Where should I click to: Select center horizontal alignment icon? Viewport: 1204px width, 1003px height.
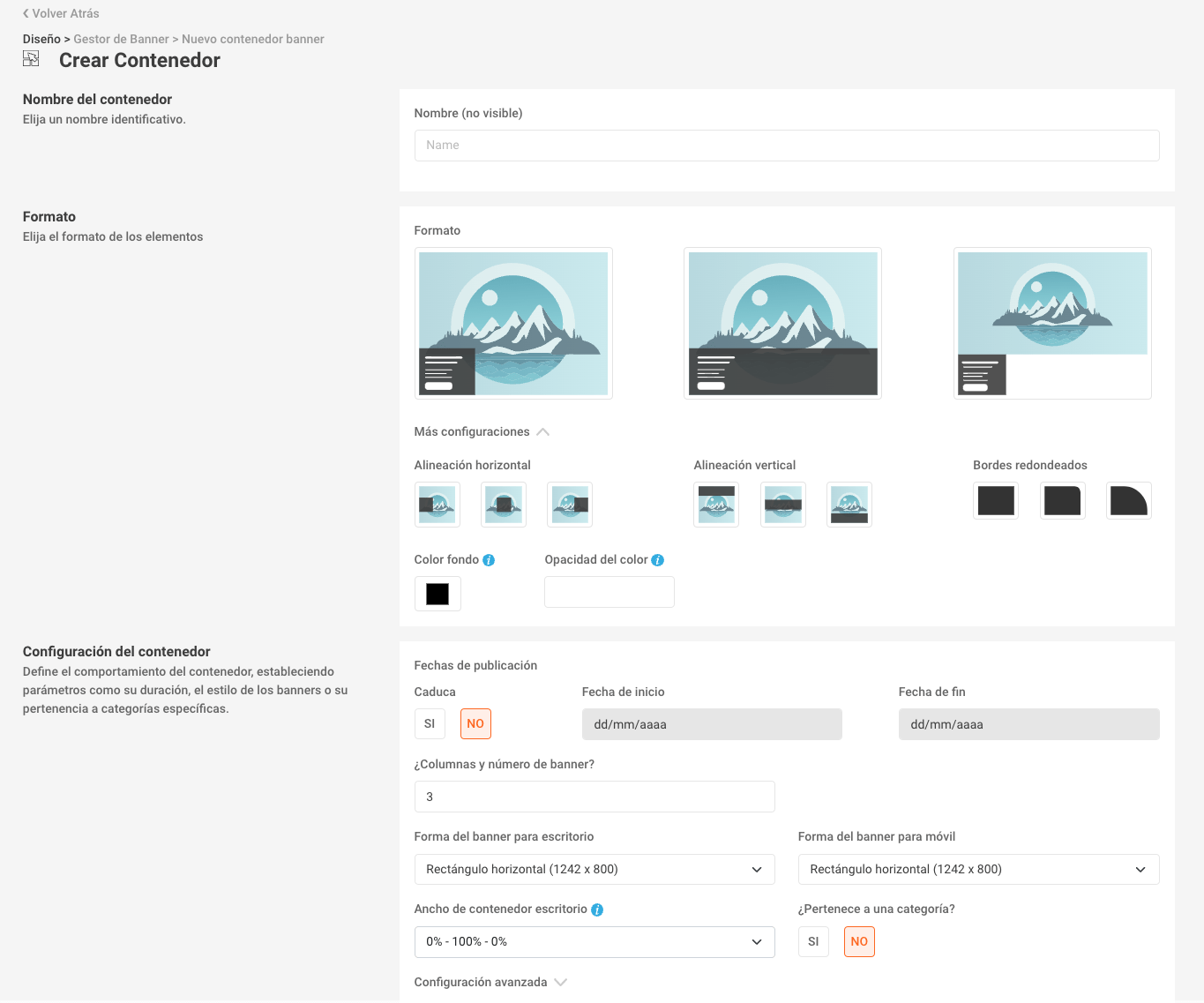504,505
